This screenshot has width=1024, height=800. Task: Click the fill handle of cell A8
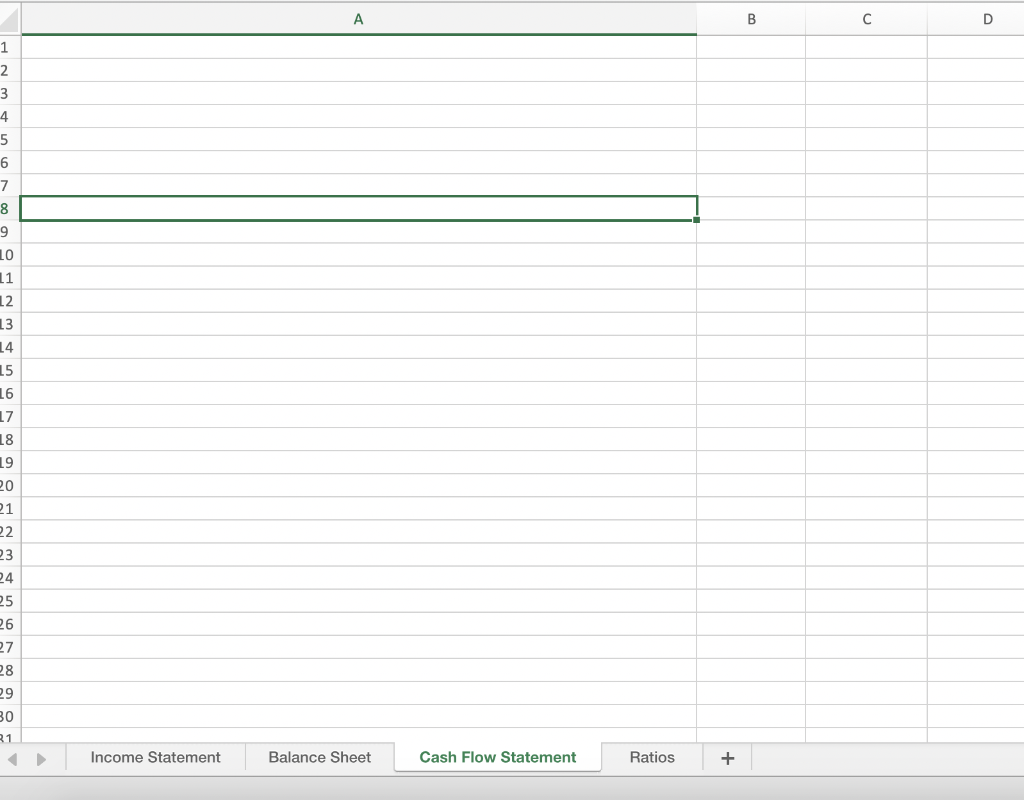pyautogui.click(x=696, y=220)
